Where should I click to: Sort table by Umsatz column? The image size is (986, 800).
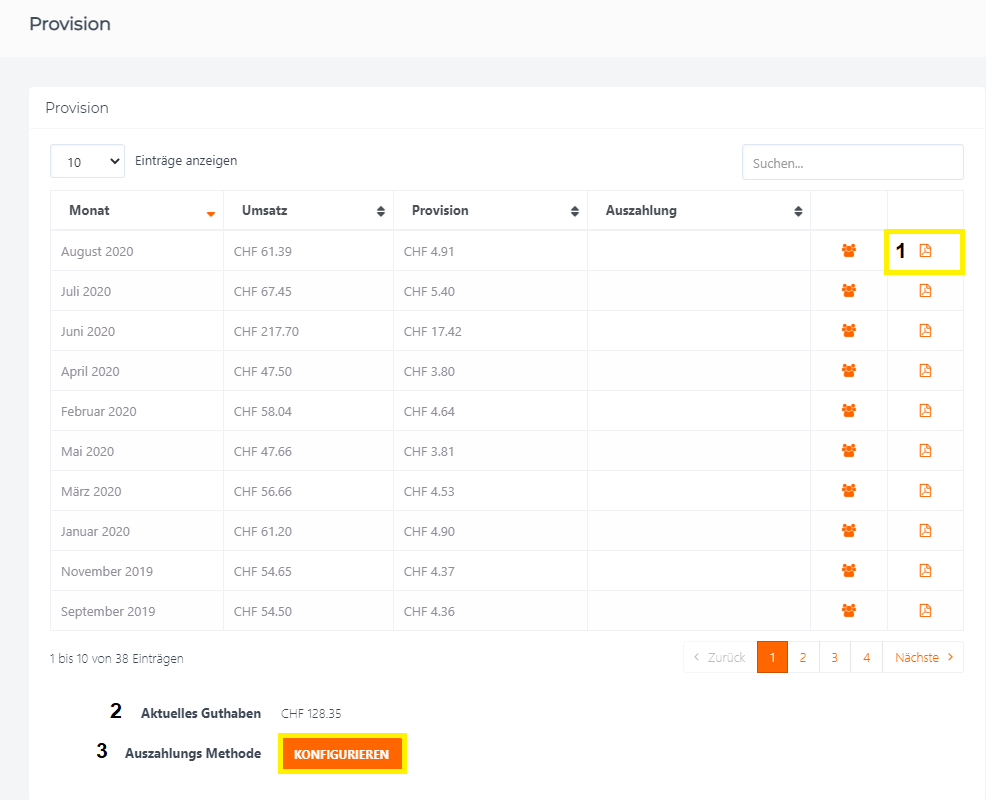[x=308, y=211]
